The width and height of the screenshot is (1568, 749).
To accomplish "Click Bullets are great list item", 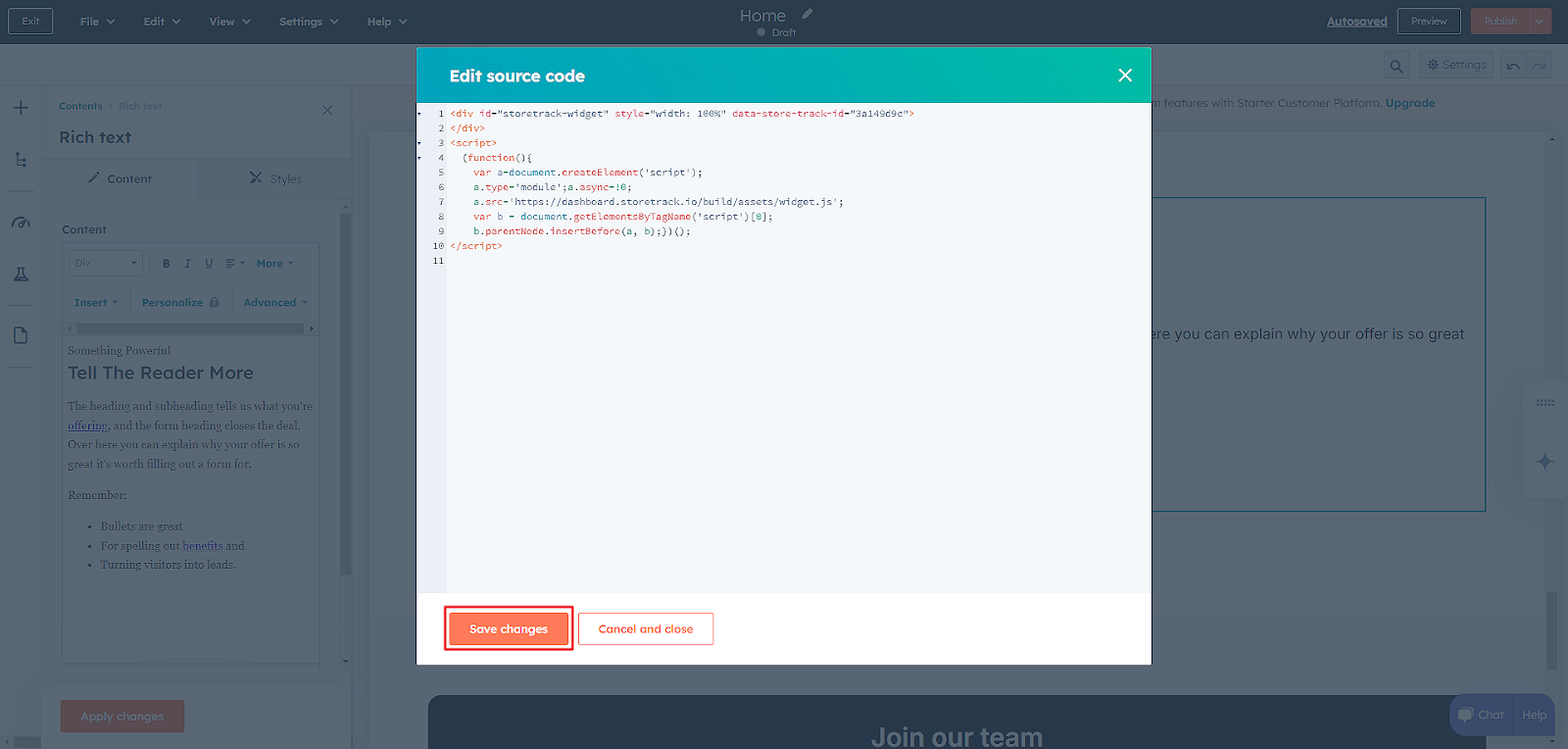I will coord(141,526).
